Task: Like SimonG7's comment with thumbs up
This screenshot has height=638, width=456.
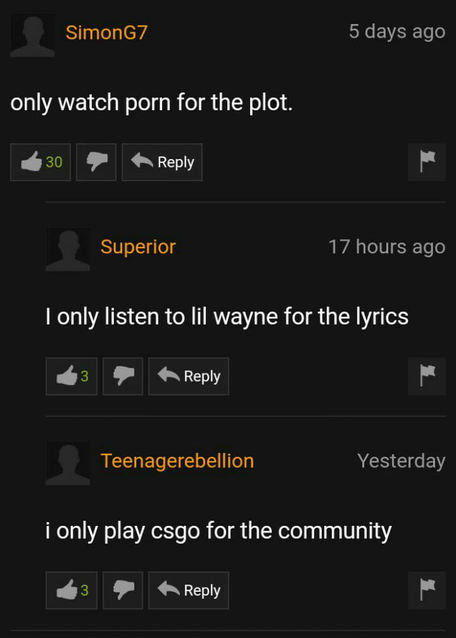Action: click(40, 162)
